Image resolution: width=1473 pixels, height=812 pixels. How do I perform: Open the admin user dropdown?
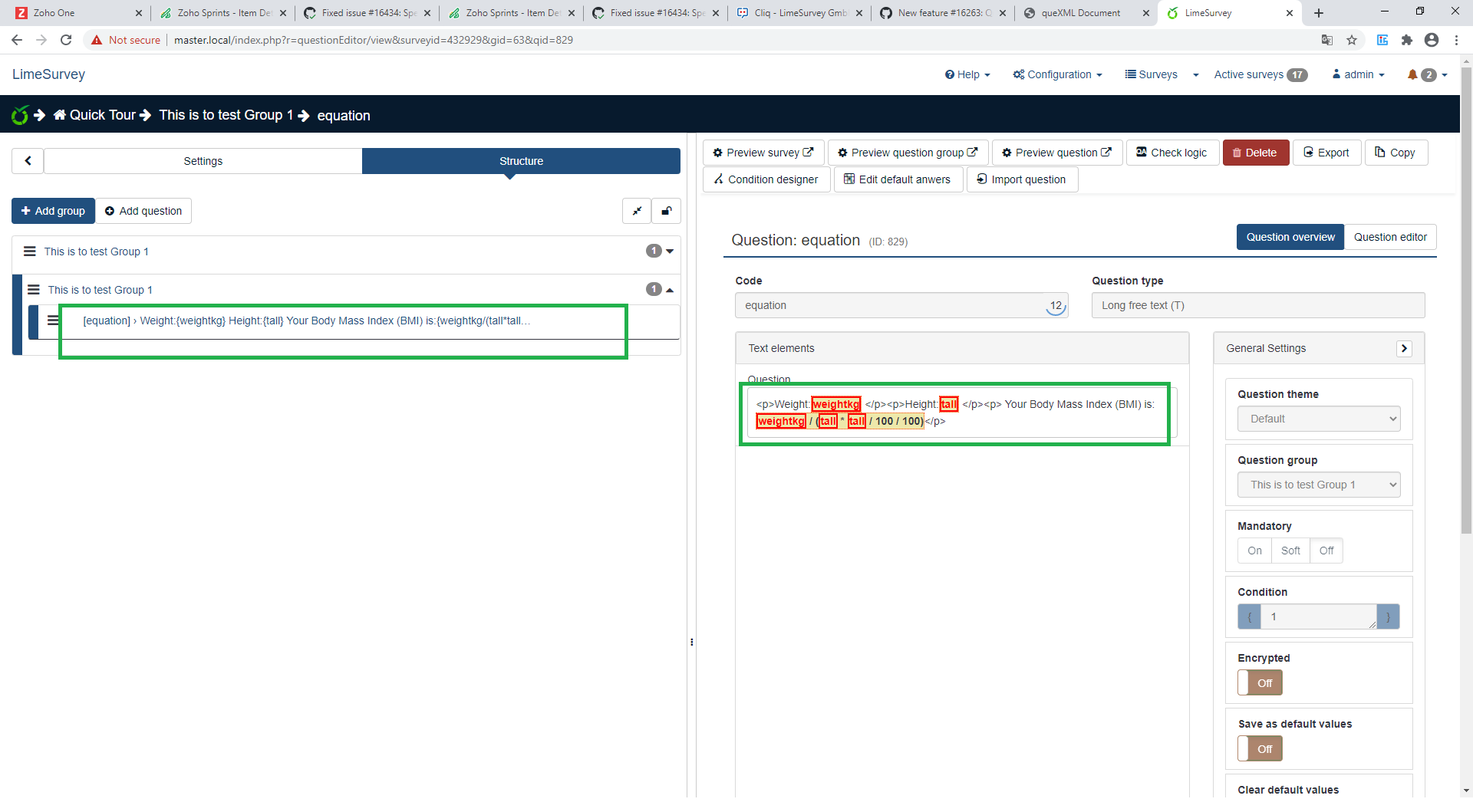coord(1358,74)
